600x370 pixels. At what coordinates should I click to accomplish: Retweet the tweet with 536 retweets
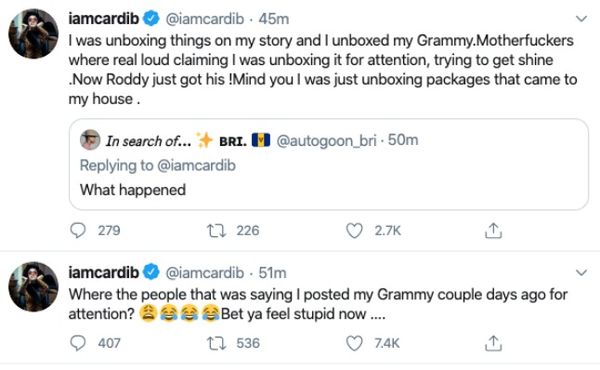coord(217,343)
